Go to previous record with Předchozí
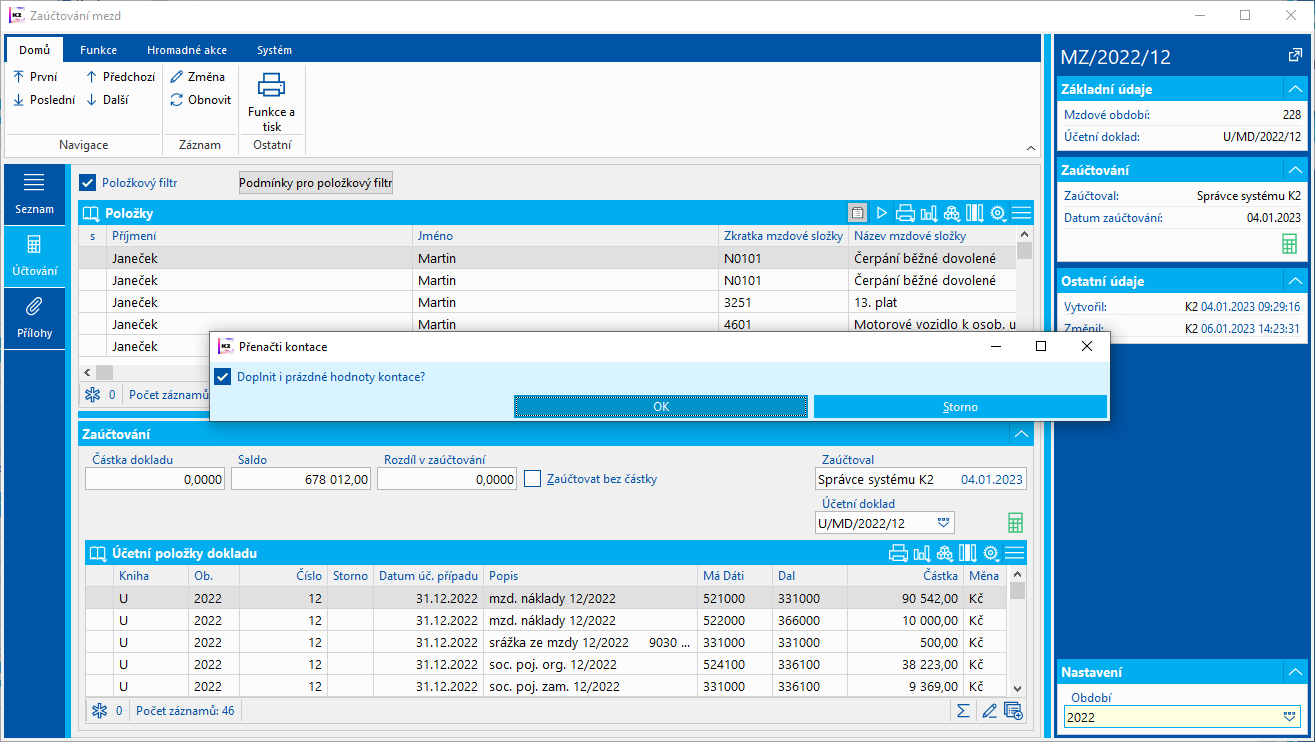1315x742 pixels. 120,76
